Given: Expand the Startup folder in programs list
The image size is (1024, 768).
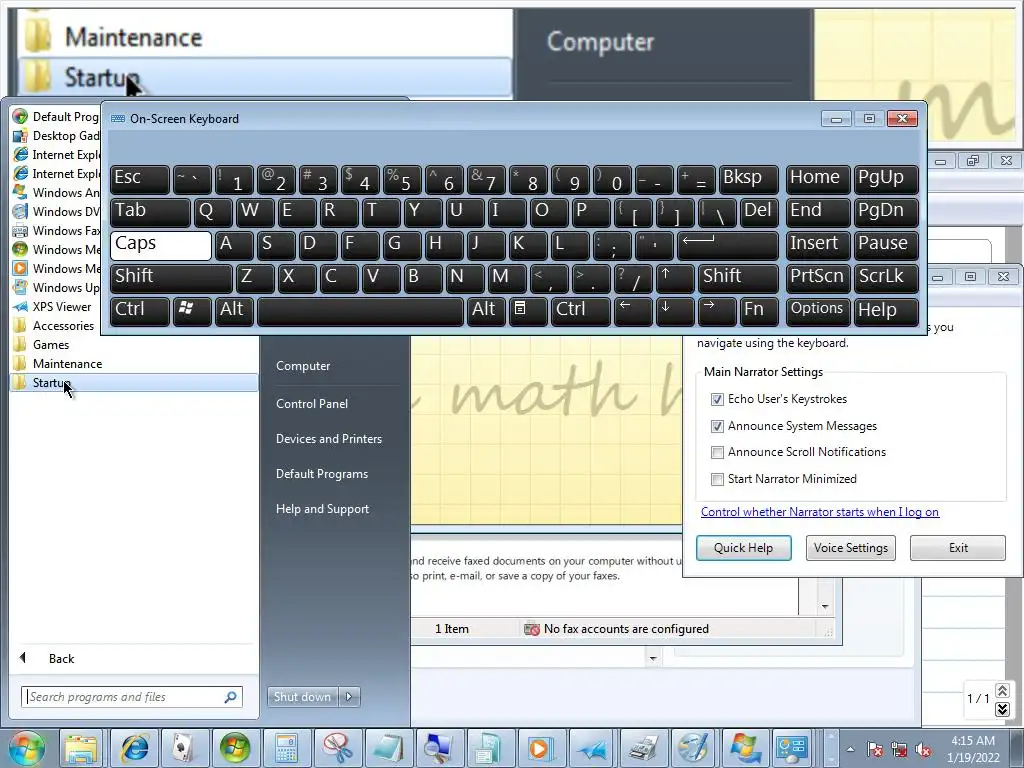Looking at the screenshot, I should click(134, 383).
